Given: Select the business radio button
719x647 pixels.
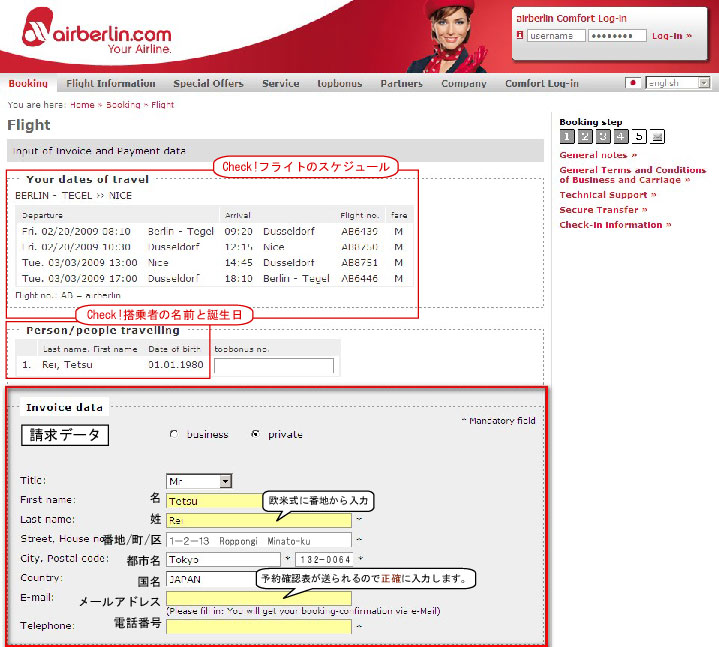Looking at the screenshot, I should point(175,435).
